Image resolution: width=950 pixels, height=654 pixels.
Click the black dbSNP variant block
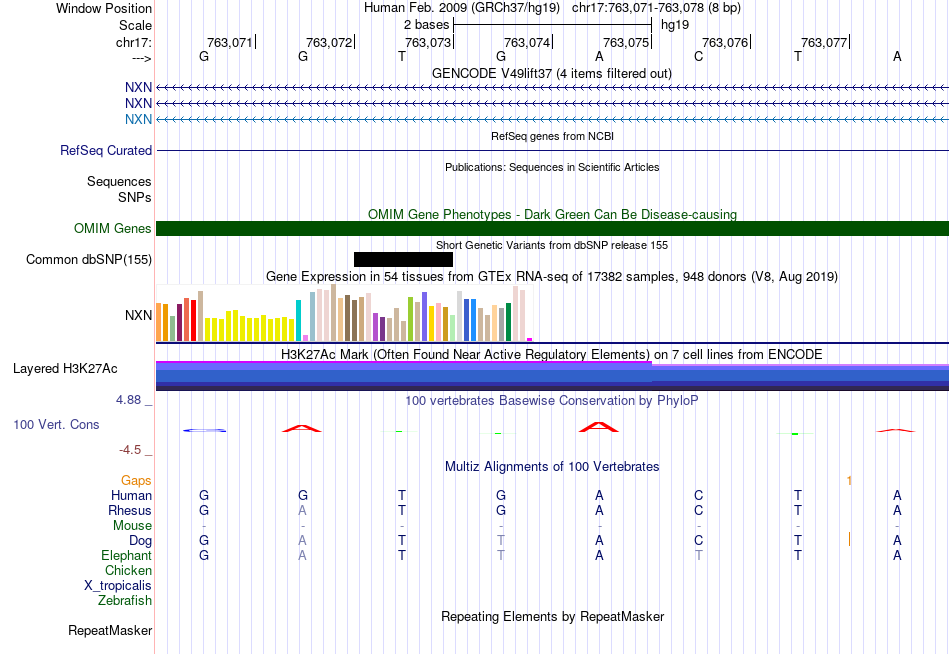click(403, 259)
